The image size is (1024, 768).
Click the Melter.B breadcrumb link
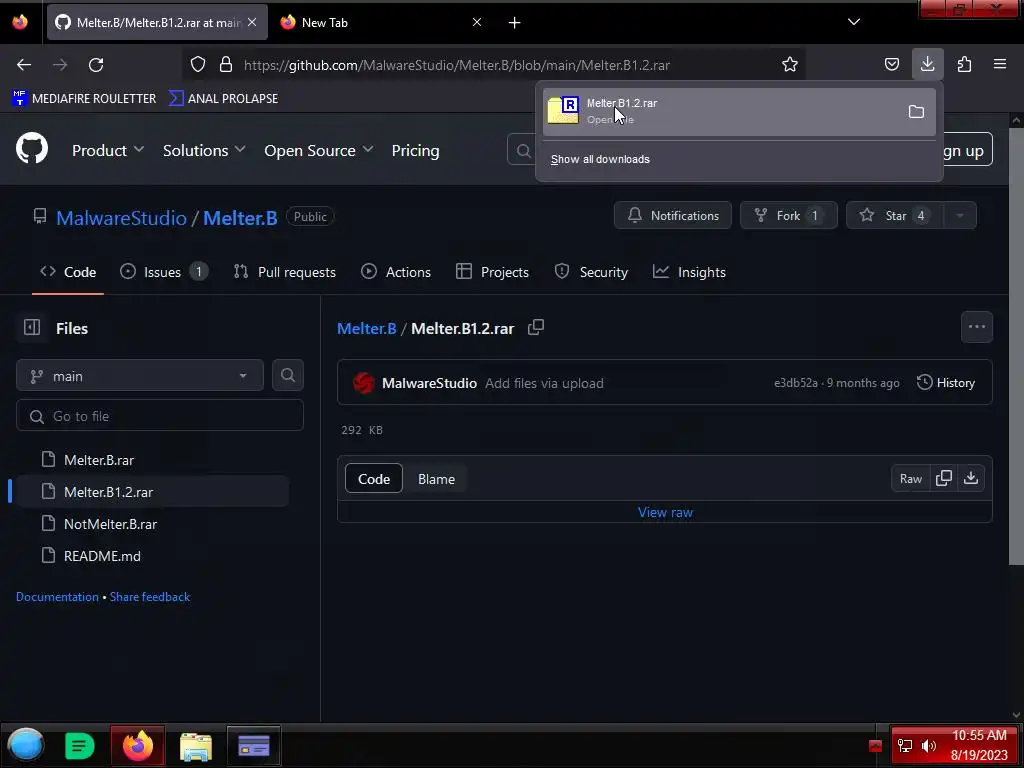(366, 328)
